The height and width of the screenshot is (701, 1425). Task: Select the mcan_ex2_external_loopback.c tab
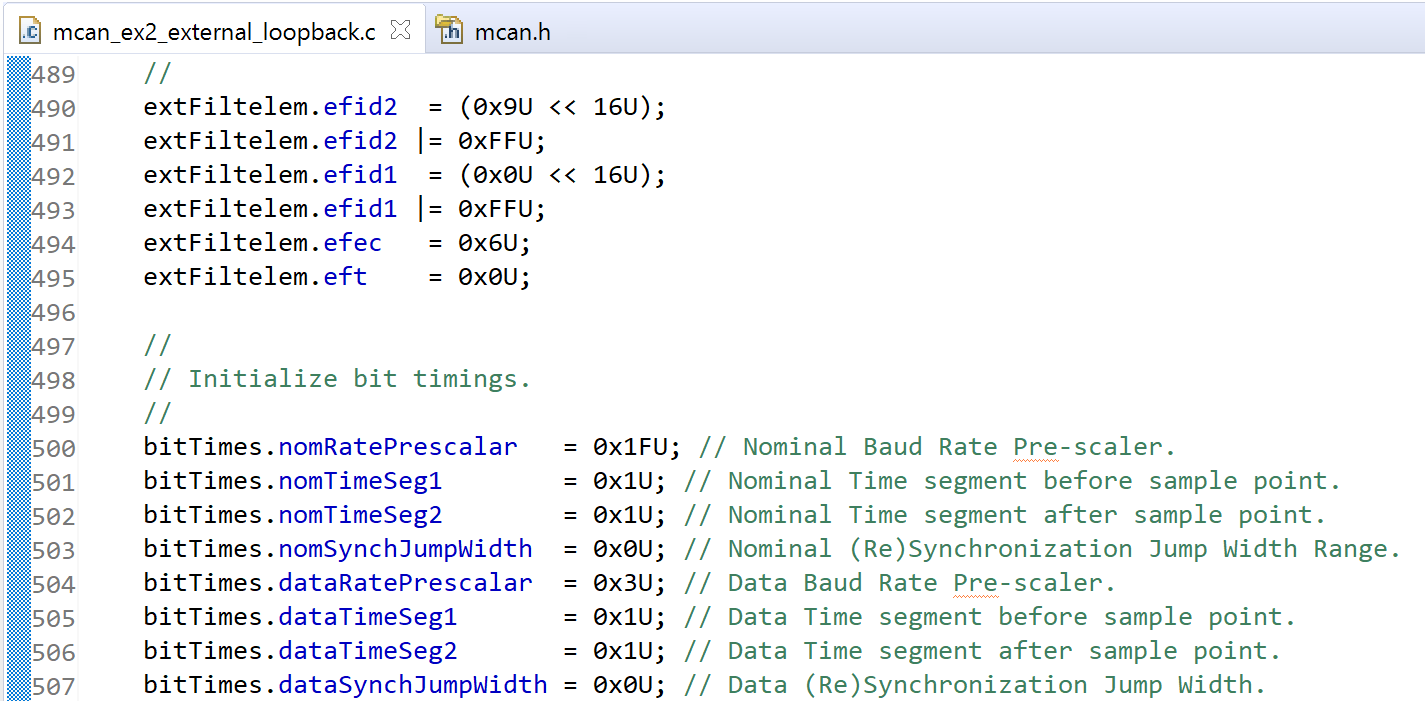pyautogui.click(x=213, y=32)
